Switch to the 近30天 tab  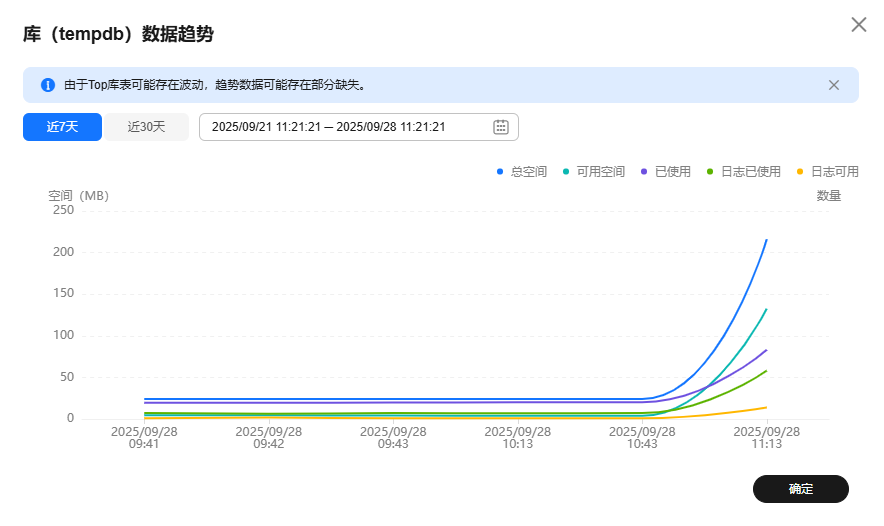point(146,127)
